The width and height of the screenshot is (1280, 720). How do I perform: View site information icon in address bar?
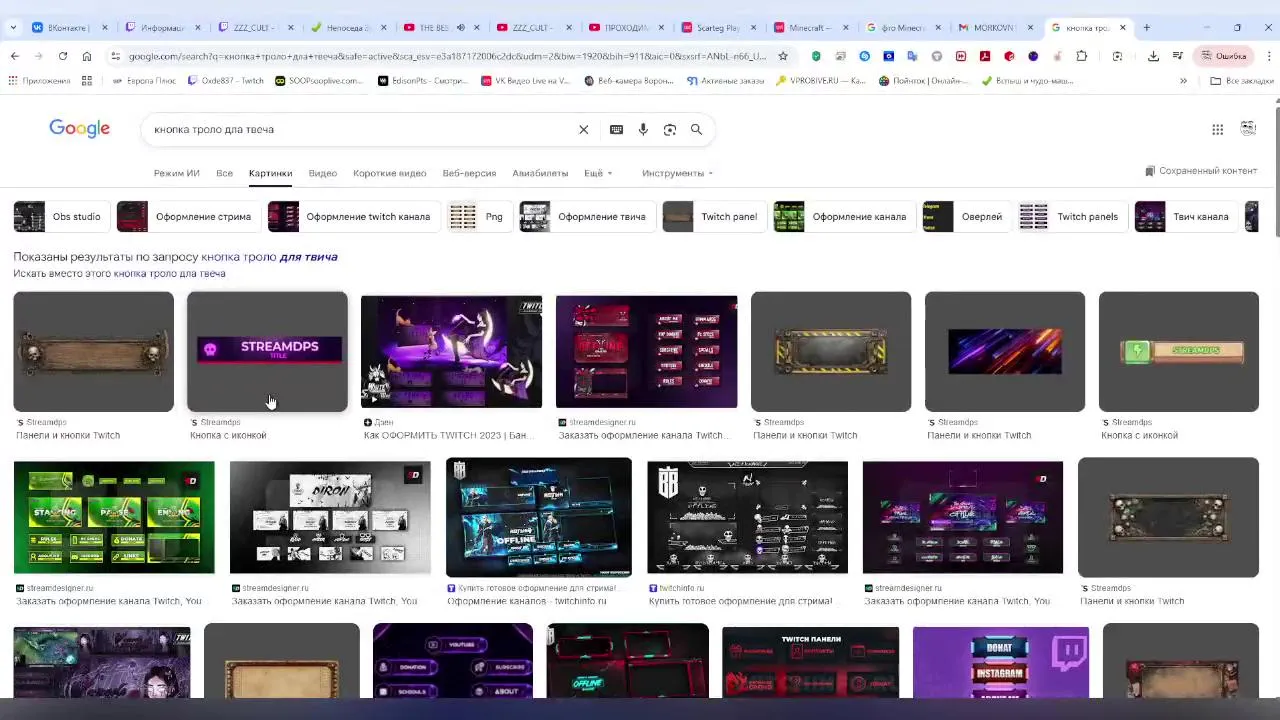(116, 56)
